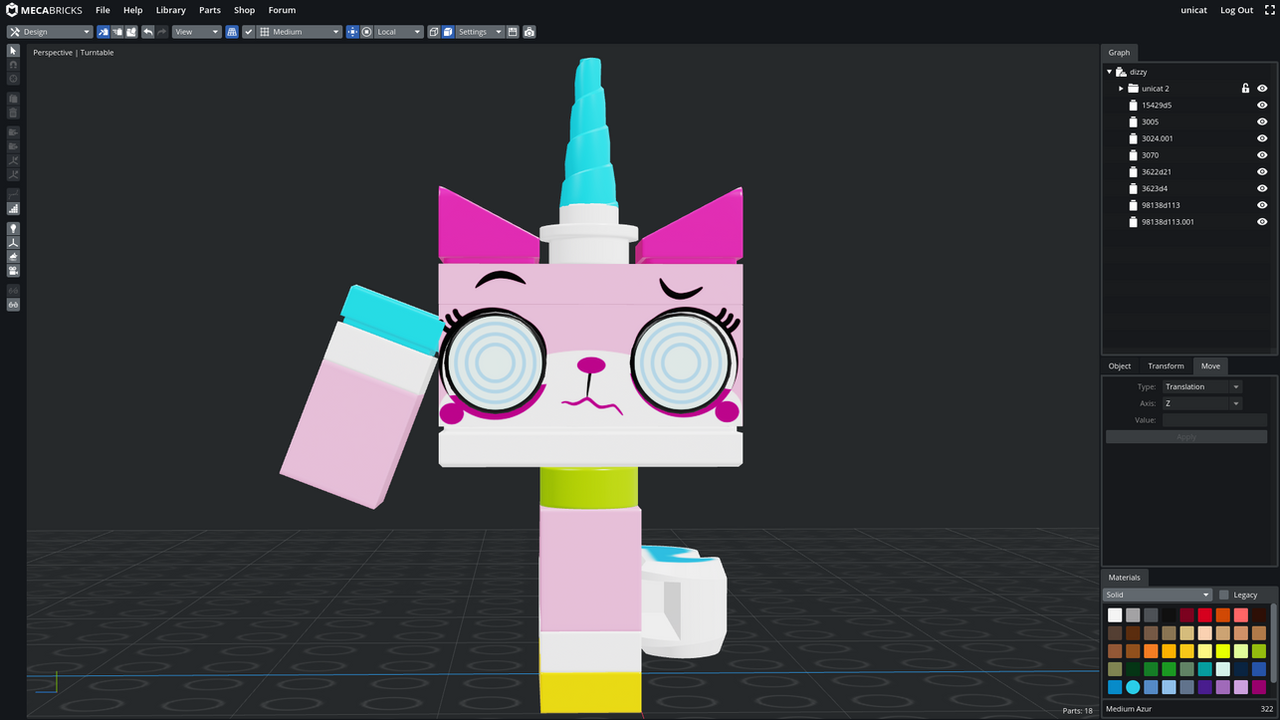
Task: Enable the Legacy checkbox in Materials
Action: tap(1224, 595)
